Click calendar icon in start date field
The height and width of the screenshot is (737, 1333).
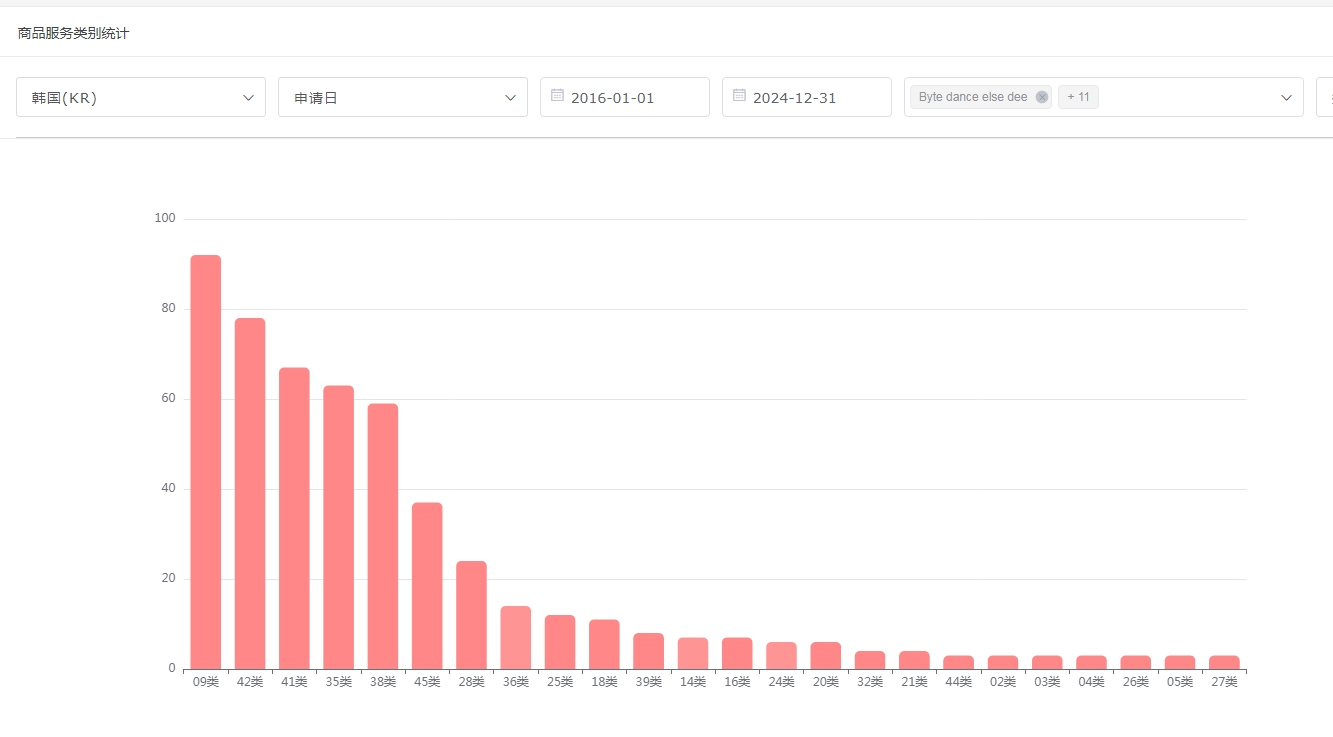pos(558,96)
